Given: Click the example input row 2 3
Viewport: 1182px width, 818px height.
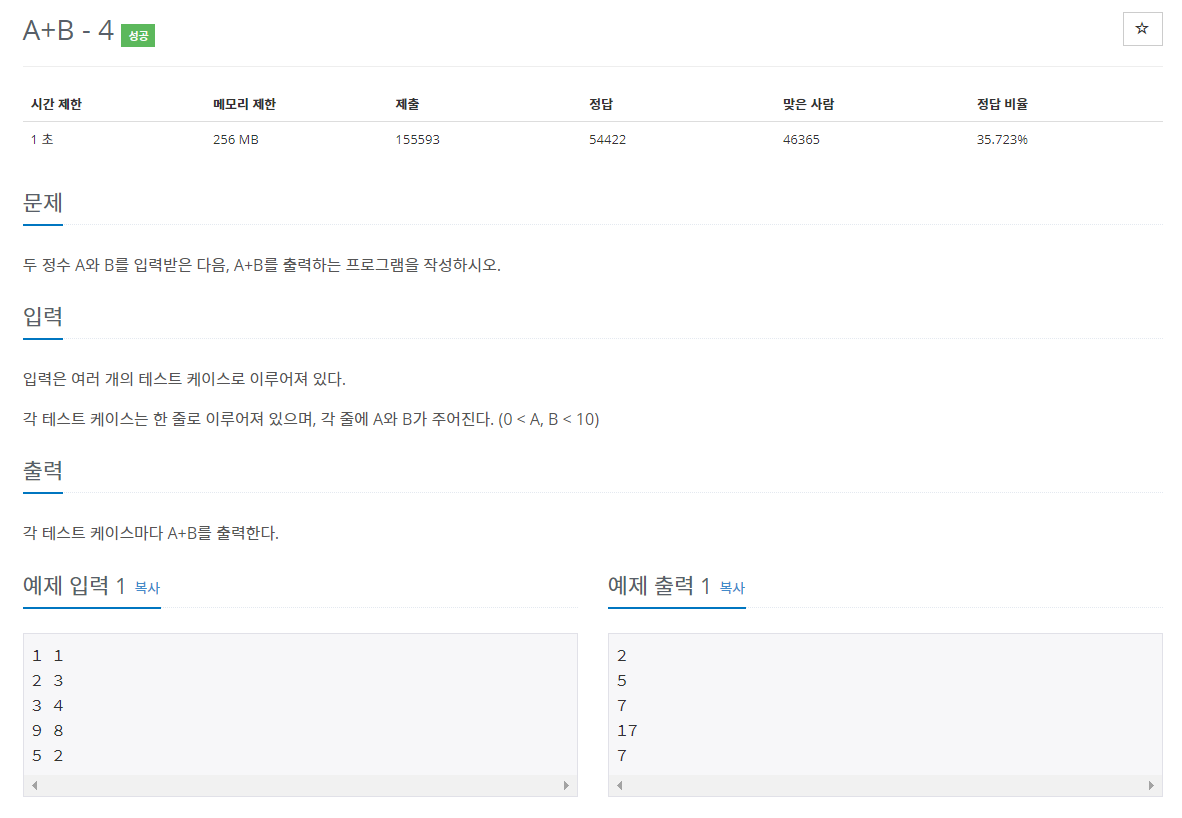Looking at the screenshot, I should point(47,681).
